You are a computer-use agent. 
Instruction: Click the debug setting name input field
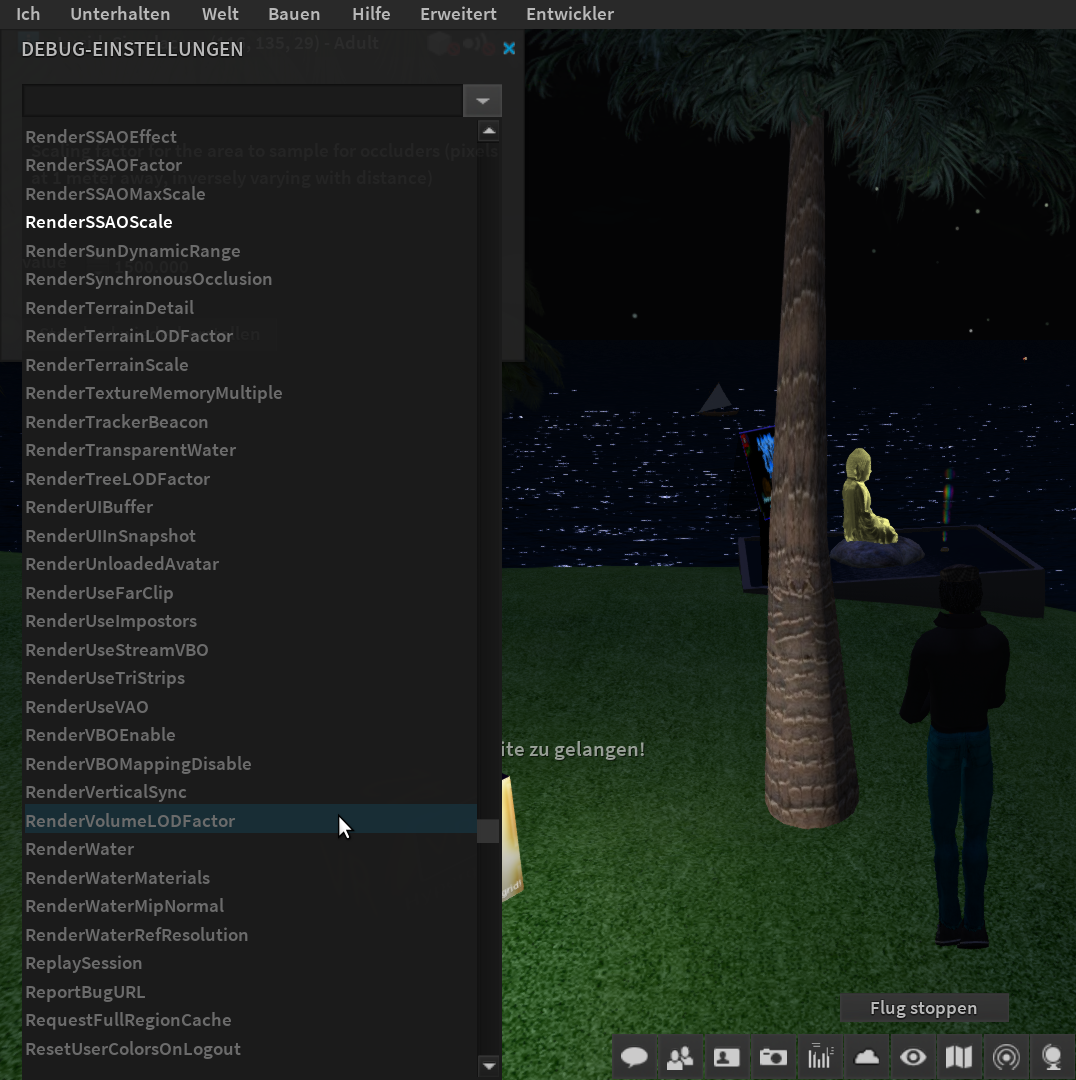pos(242,101)
